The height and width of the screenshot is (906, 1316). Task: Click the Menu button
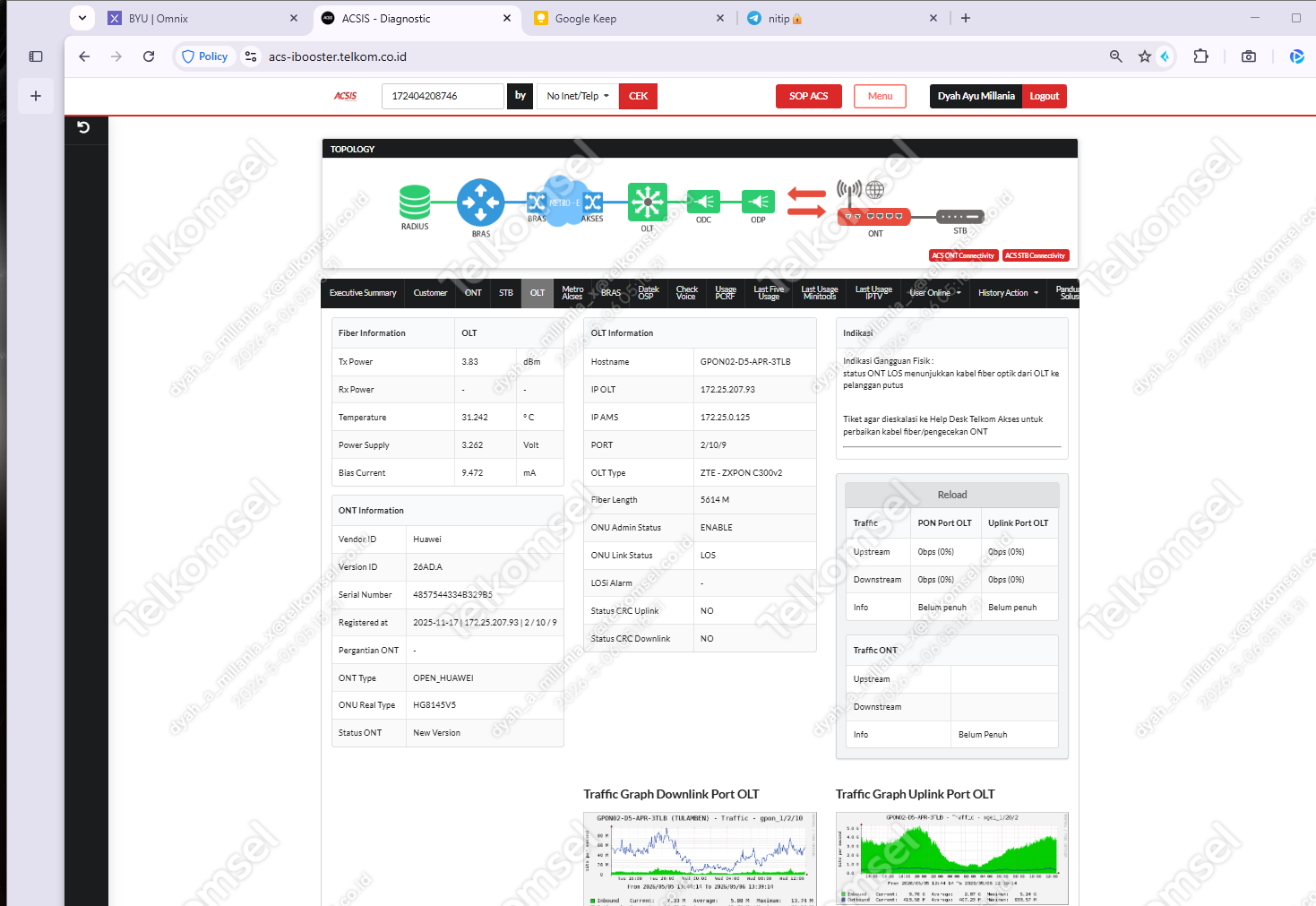pos(880,96)
